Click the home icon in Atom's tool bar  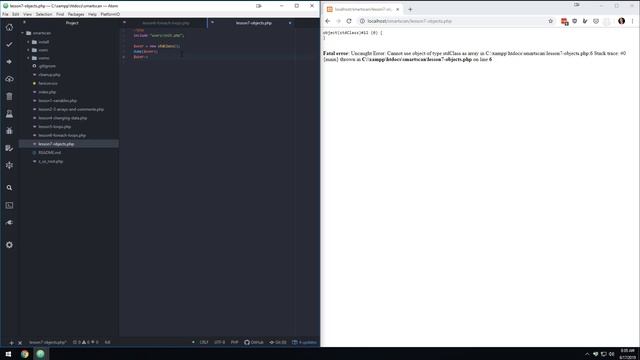pos(9,27)
